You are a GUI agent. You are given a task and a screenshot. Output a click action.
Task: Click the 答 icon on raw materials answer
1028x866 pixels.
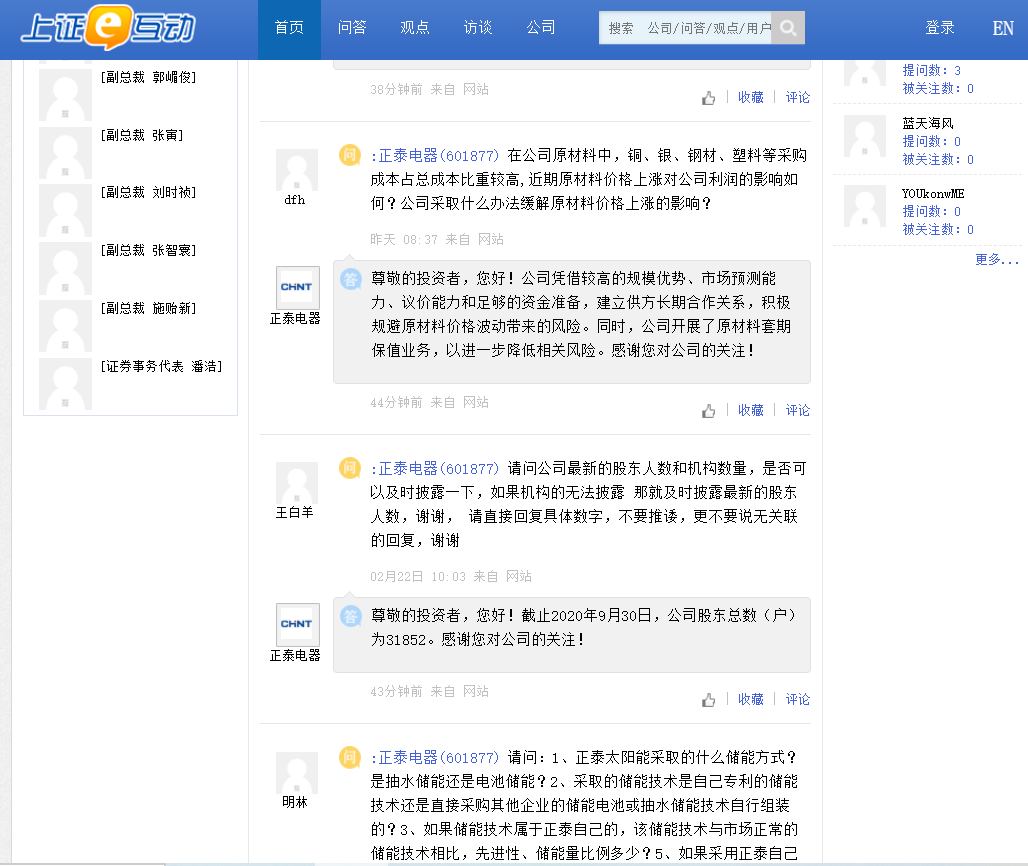(x=351, y=279)
